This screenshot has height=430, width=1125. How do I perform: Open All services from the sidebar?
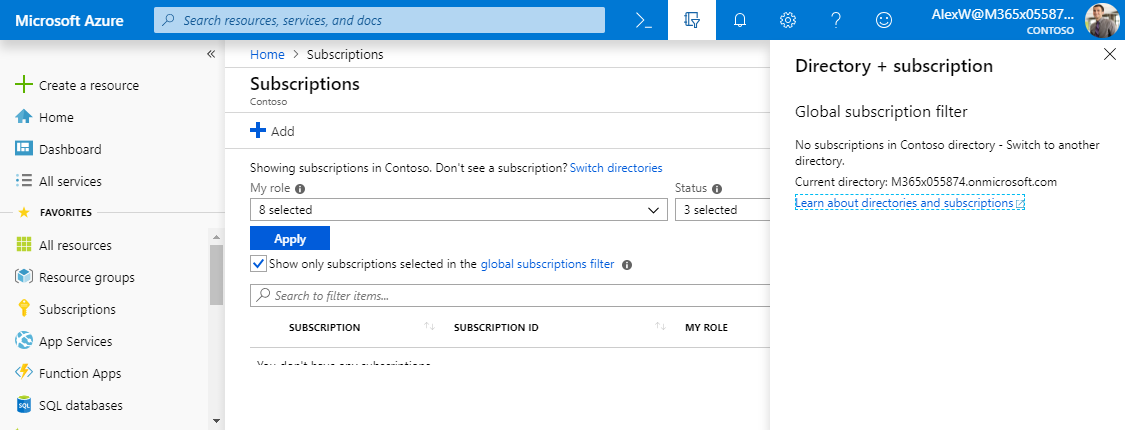(70, 181)
